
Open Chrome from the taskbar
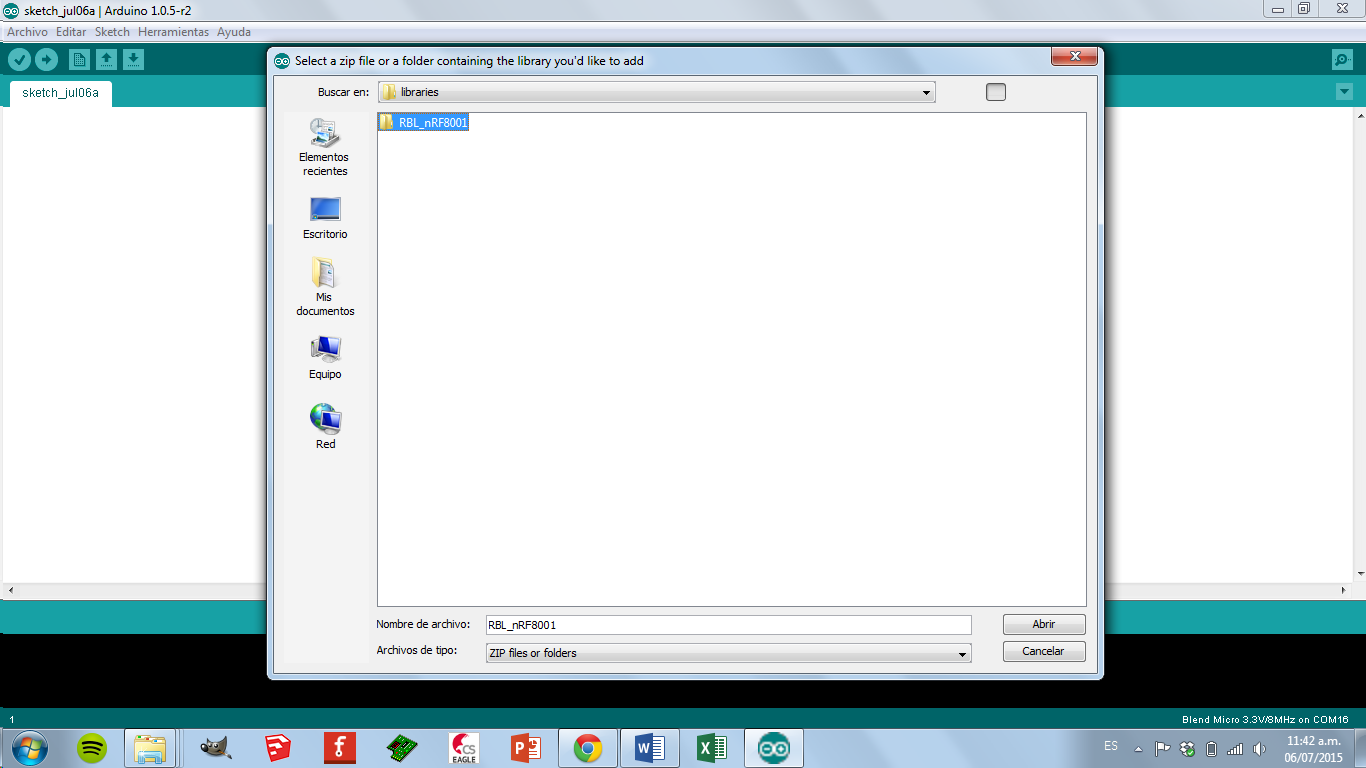click(588, 748)
